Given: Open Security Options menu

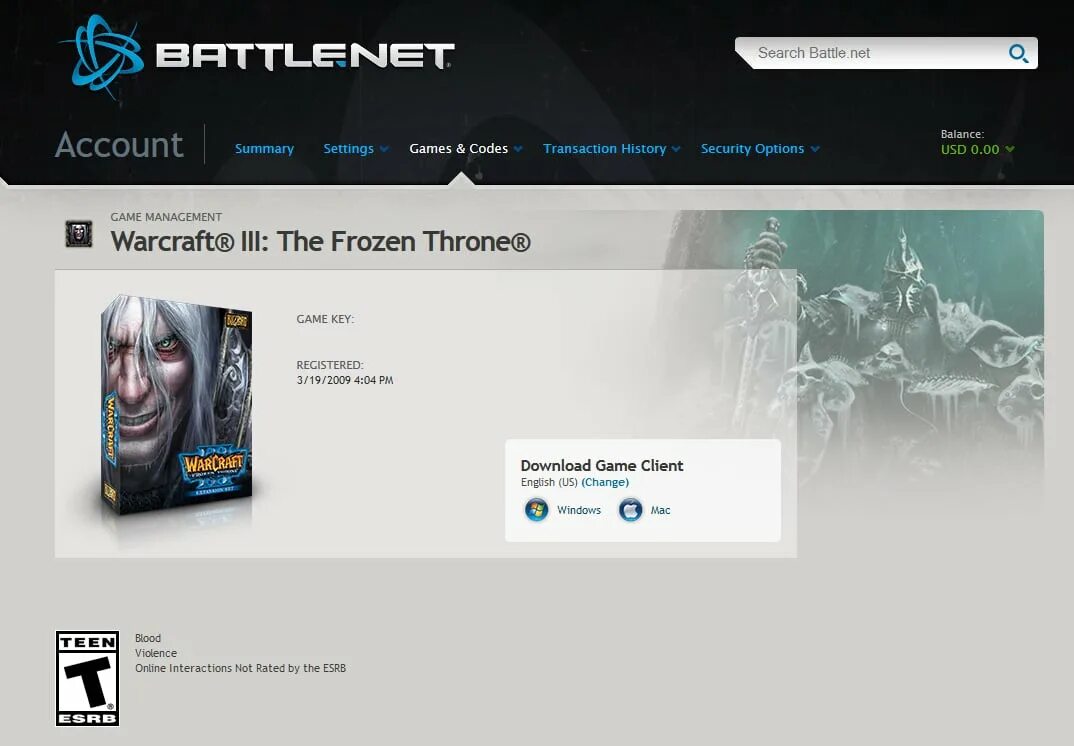Looking at the screenshot, I should [752, 149].
